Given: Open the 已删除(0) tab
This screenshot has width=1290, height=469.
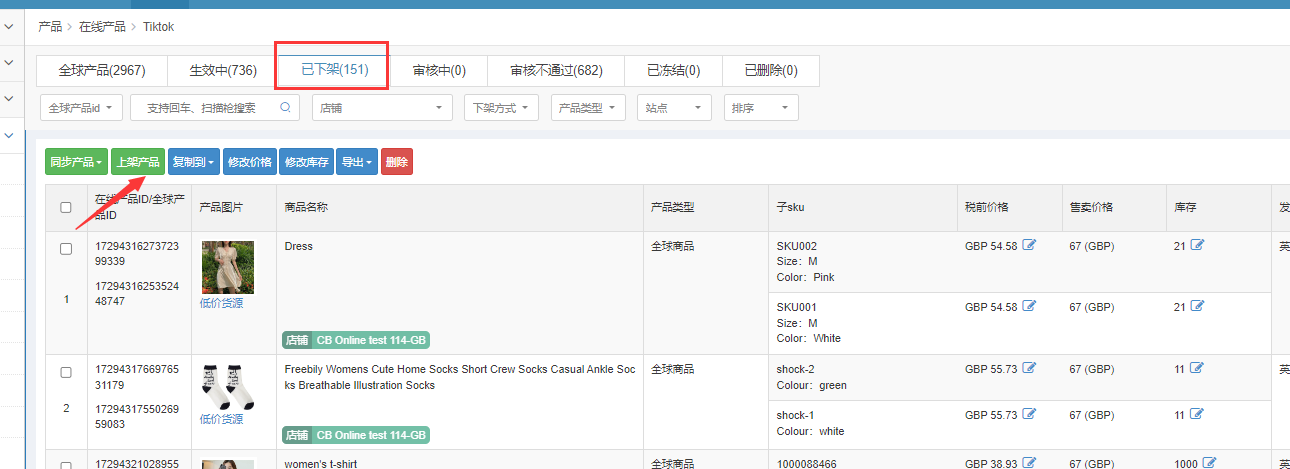Looking at the screenshot, I should 771,71.
